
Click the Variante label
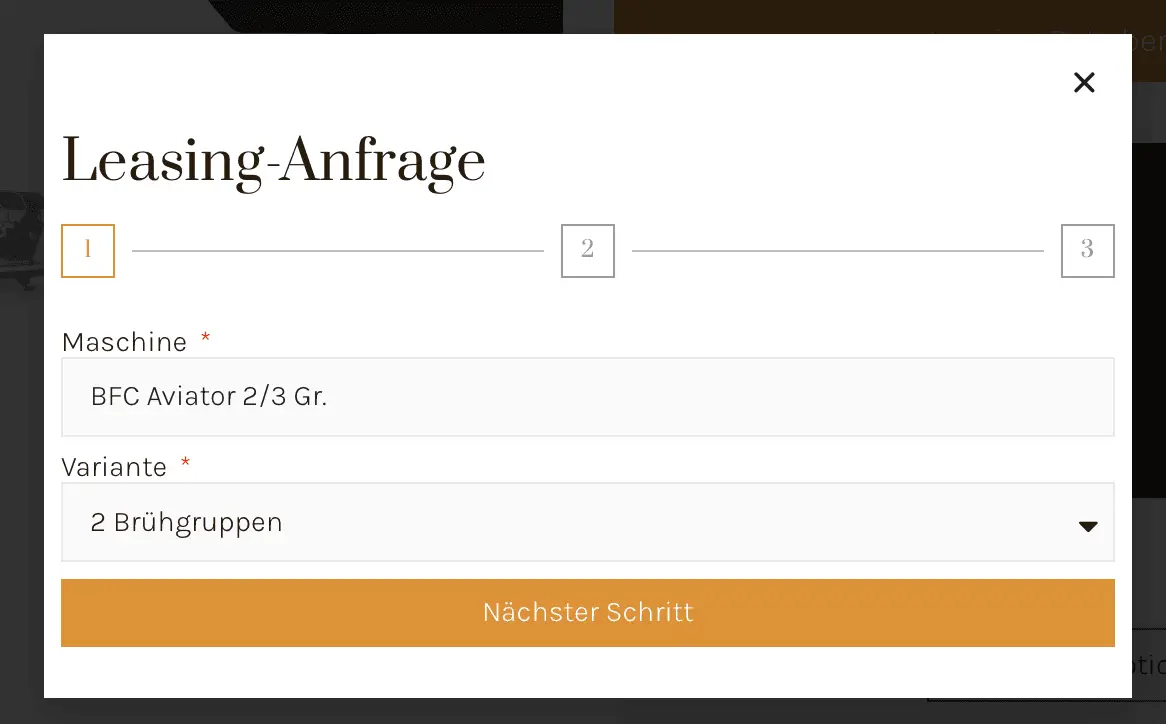click(x=113, y=467)
